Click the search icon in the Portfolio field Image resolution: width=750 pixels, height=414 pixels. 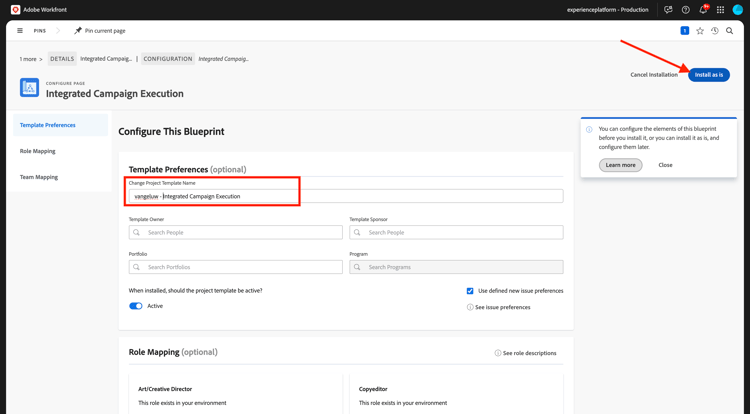click(136, 267)
